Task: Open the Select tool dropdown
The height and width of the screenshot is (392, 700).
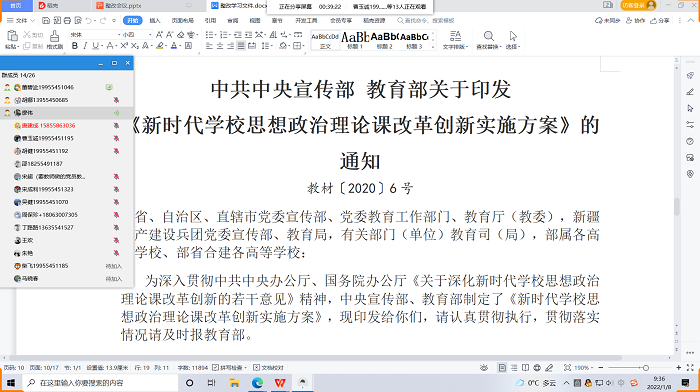Action: pyautogui.click(x=513, y=46)
